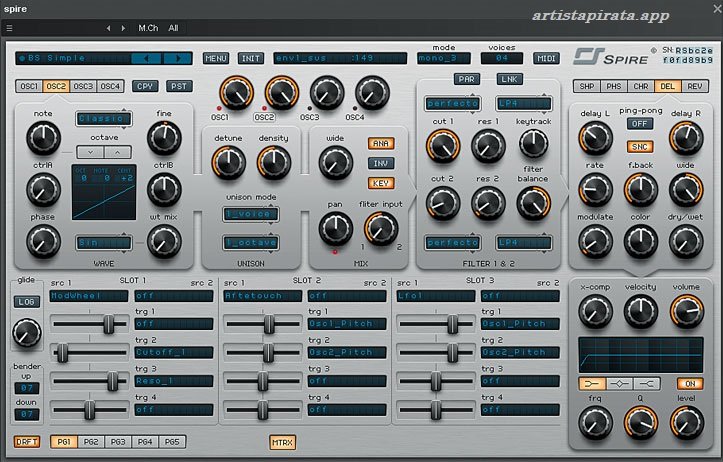Image resolution: width=723 pixels, height=462 pixels.
Task: Open the REV effects tab
Action: pos(695,86)
